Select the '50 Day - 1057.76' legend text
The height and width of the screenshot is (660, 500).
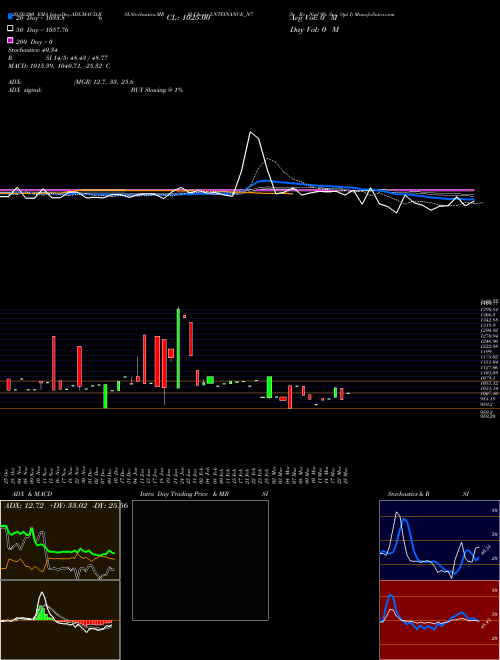(x=42, y=30)
